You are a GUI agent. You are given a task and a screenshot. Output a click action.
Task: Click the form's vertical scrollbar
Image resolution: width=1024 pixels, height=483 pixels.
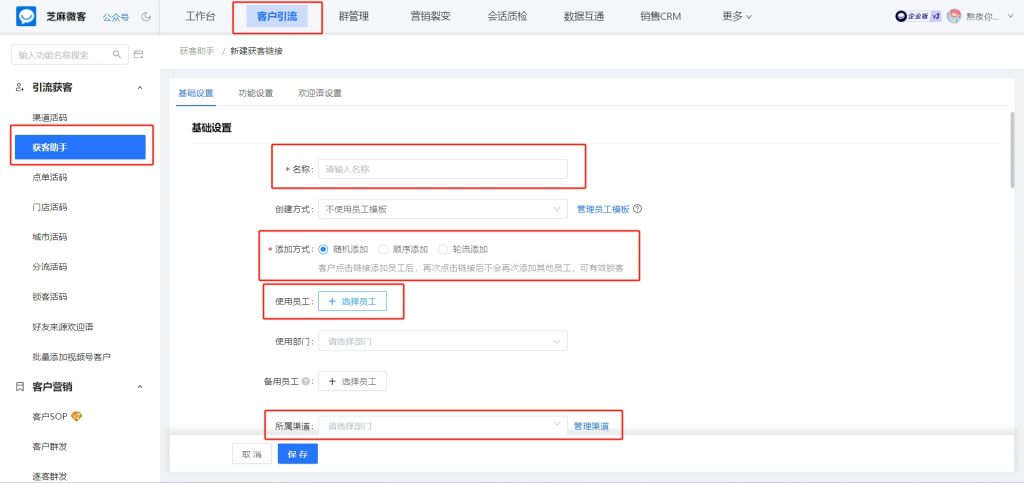(1013, 150)
